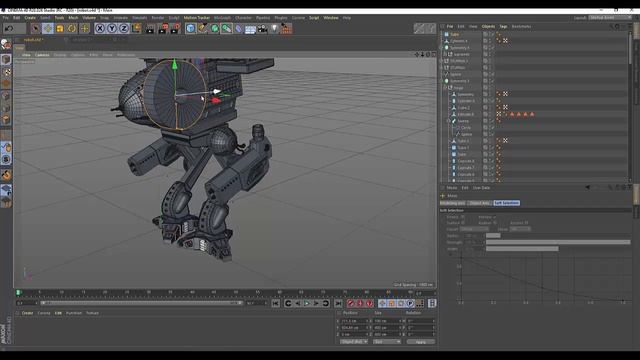The width and height of the screenshot is (640, 360).
Task: Activate the Rotate tool icon
Action: (72, 28)
